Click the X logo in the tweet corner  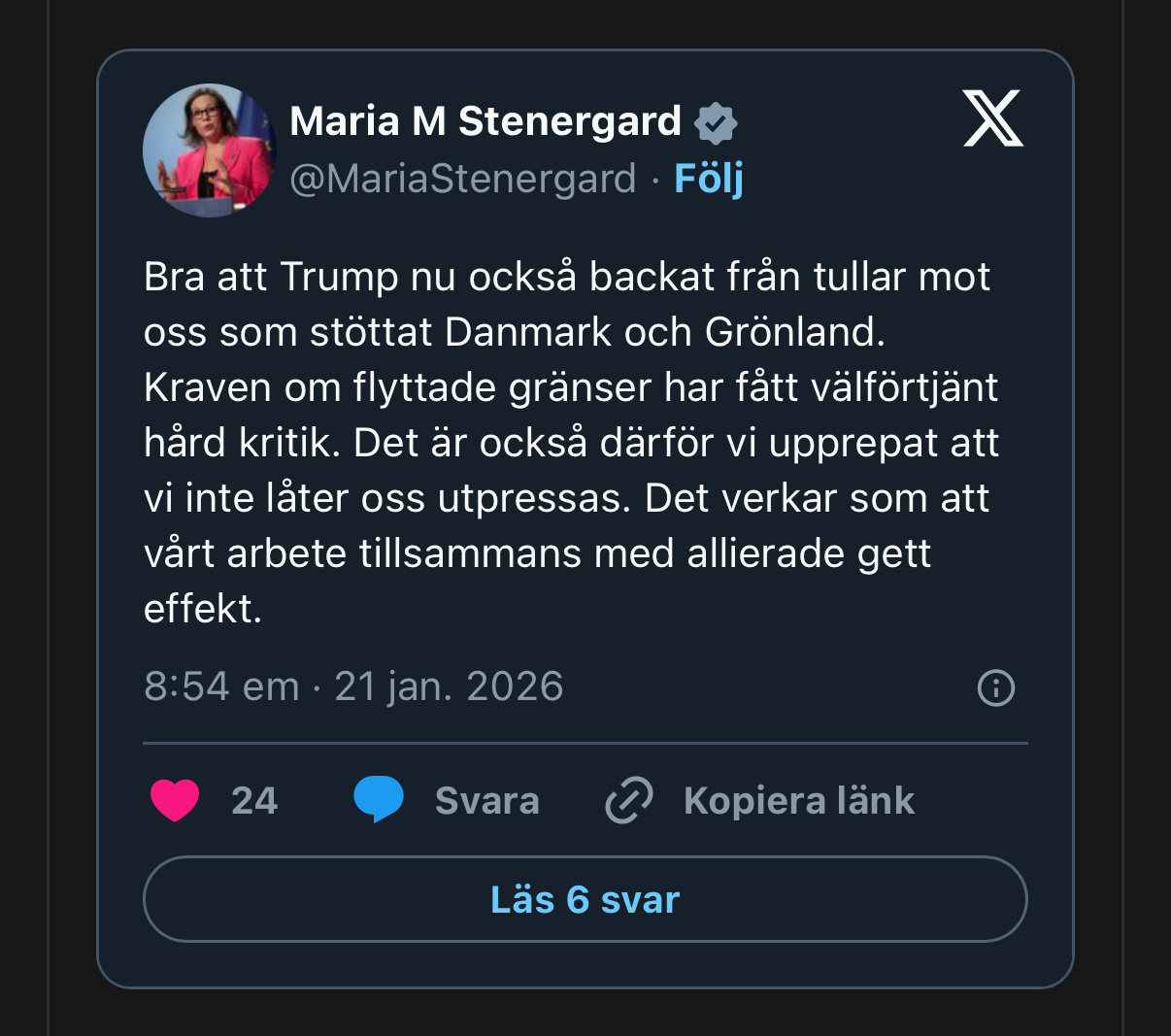point(992,118)
